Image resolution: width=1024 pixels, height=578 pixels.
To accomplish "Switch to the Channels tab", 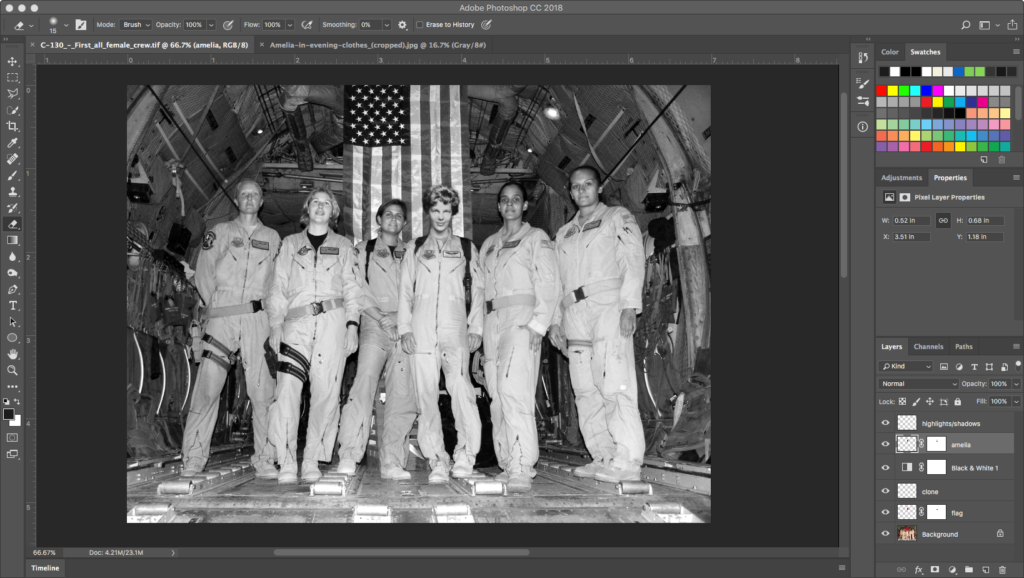I will 928,347.
